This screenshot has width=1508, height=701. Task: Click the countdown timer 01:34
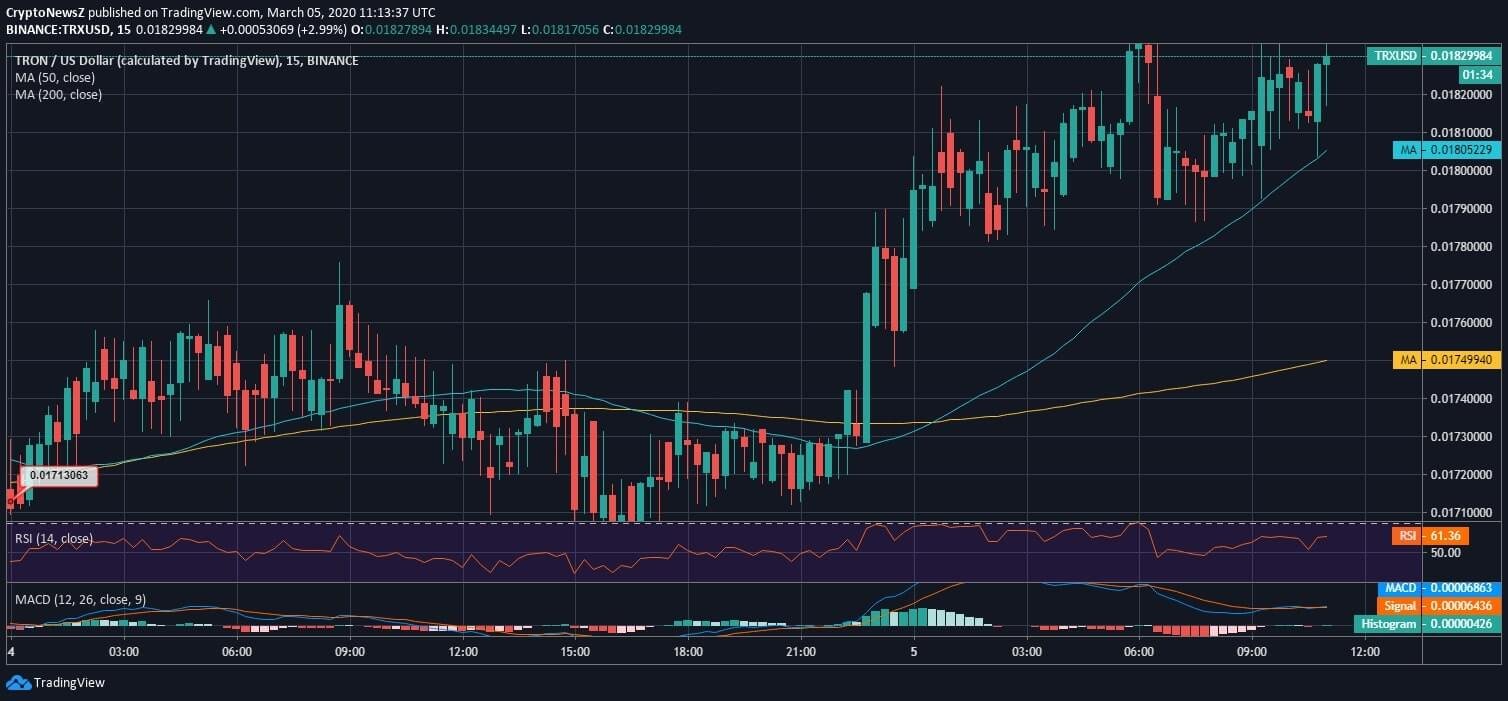coord(1478,74)
